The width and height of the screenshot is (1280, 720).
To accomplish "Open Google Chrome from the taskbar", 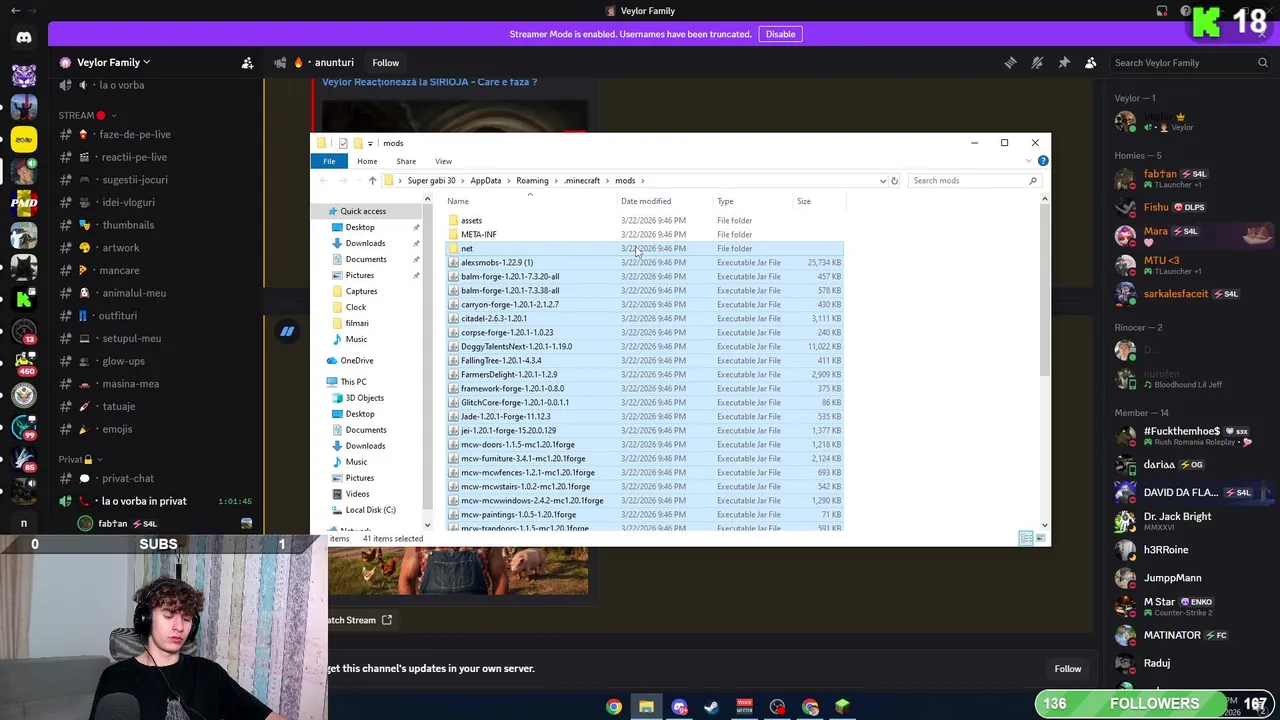I will point(614,707).
